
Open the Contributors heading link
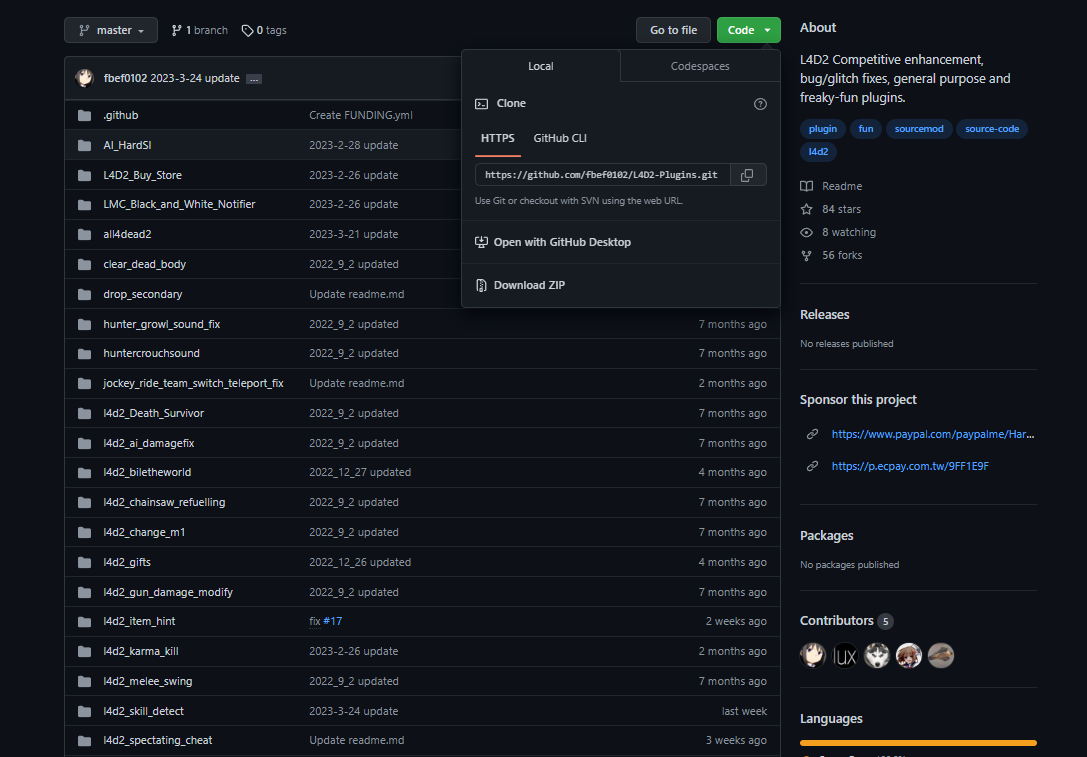[x=846, y=620]
